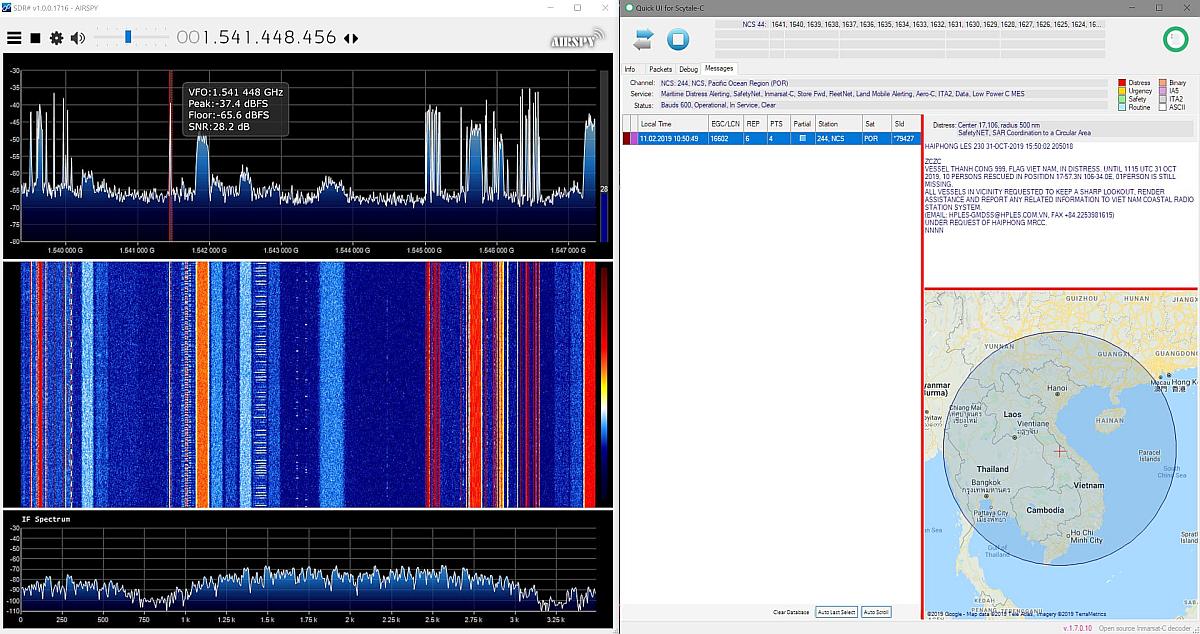Screen dimensions: 1200x634
Task: Mute audio with the speaker icon
Action: point(77,38)
